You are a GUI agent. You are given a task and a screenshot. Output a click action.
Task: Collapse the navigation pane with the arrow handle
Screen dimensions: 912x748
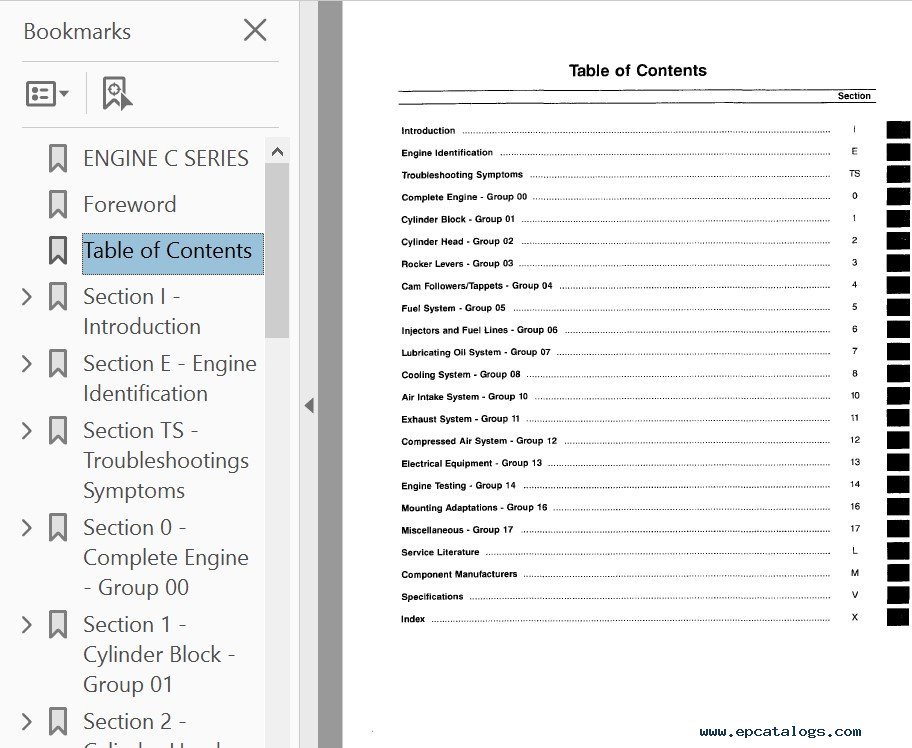click(x=309, y=405)
